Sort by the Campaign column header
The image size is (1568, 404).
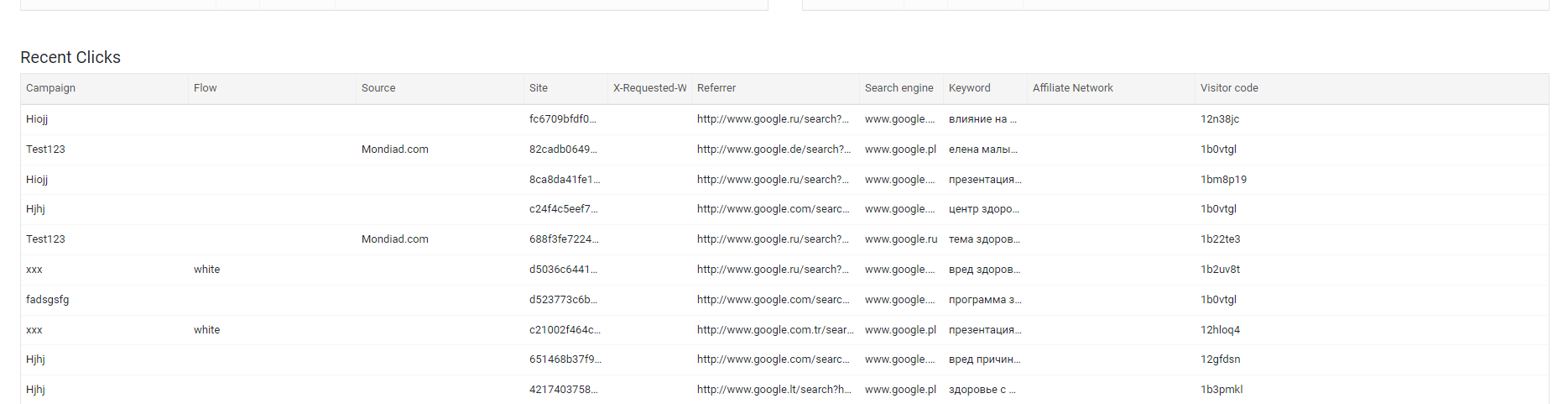click(50, 88)
